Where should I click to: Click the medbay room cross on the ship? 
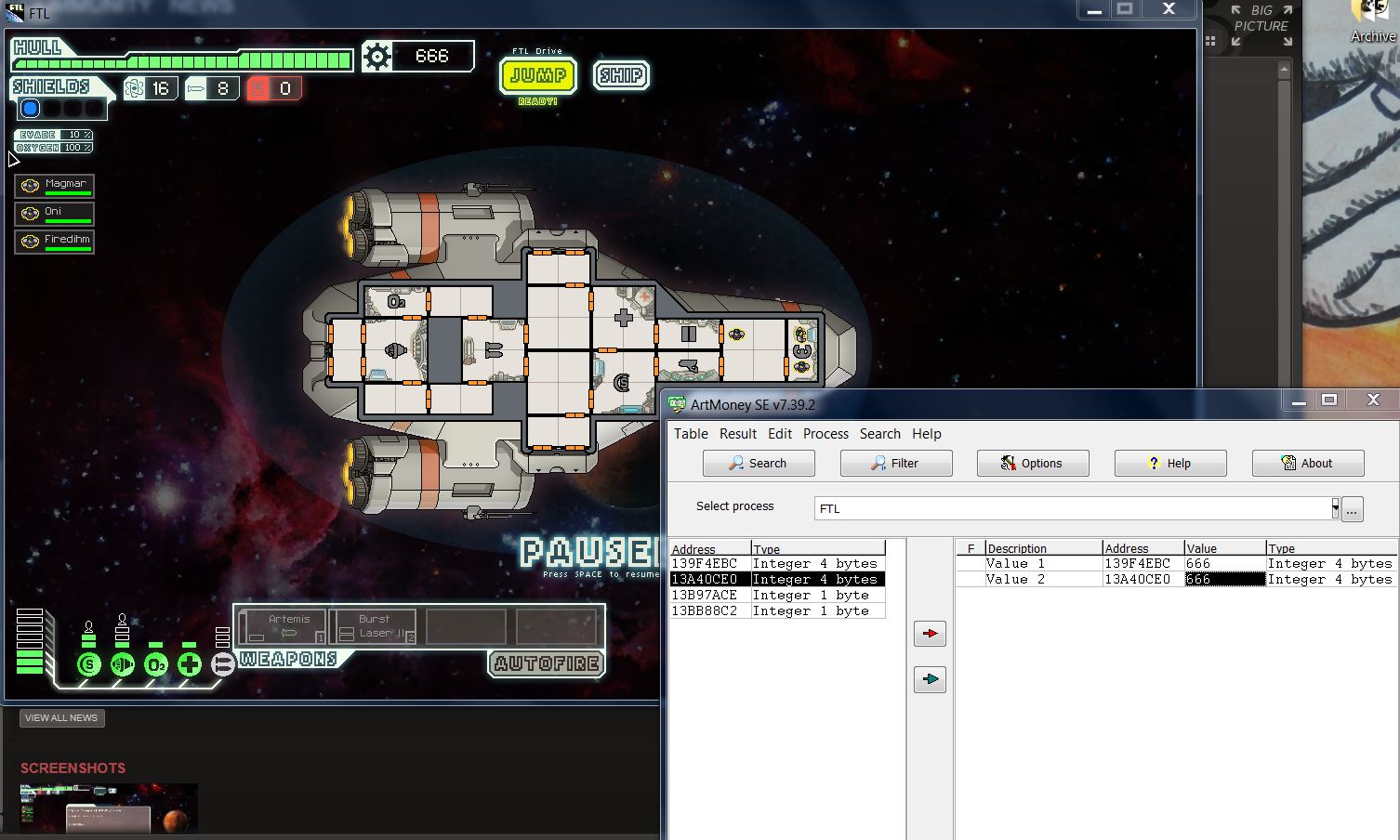(x=624, y=318)
